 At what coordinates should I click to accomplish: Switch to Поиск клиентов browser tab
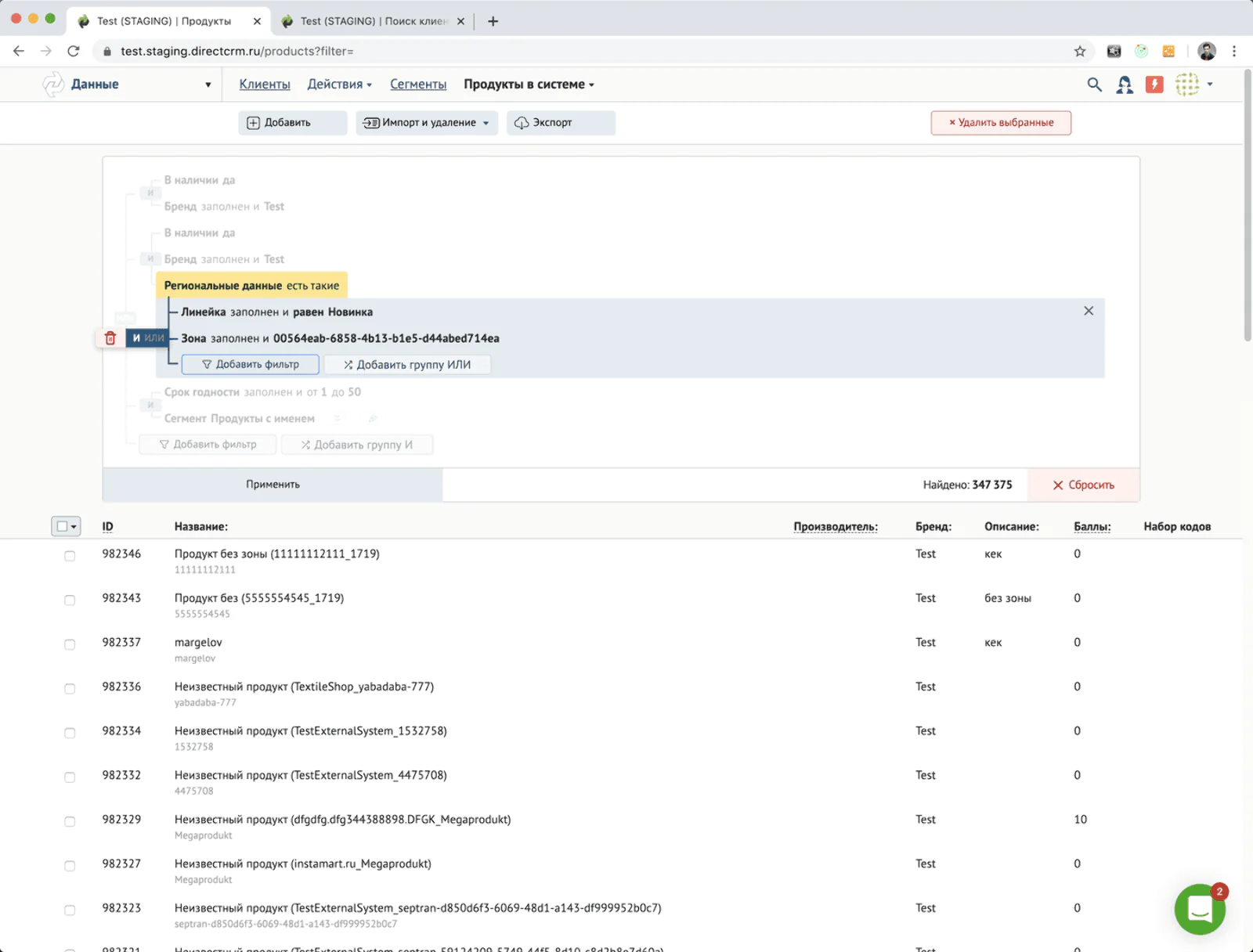pos(374,21)
